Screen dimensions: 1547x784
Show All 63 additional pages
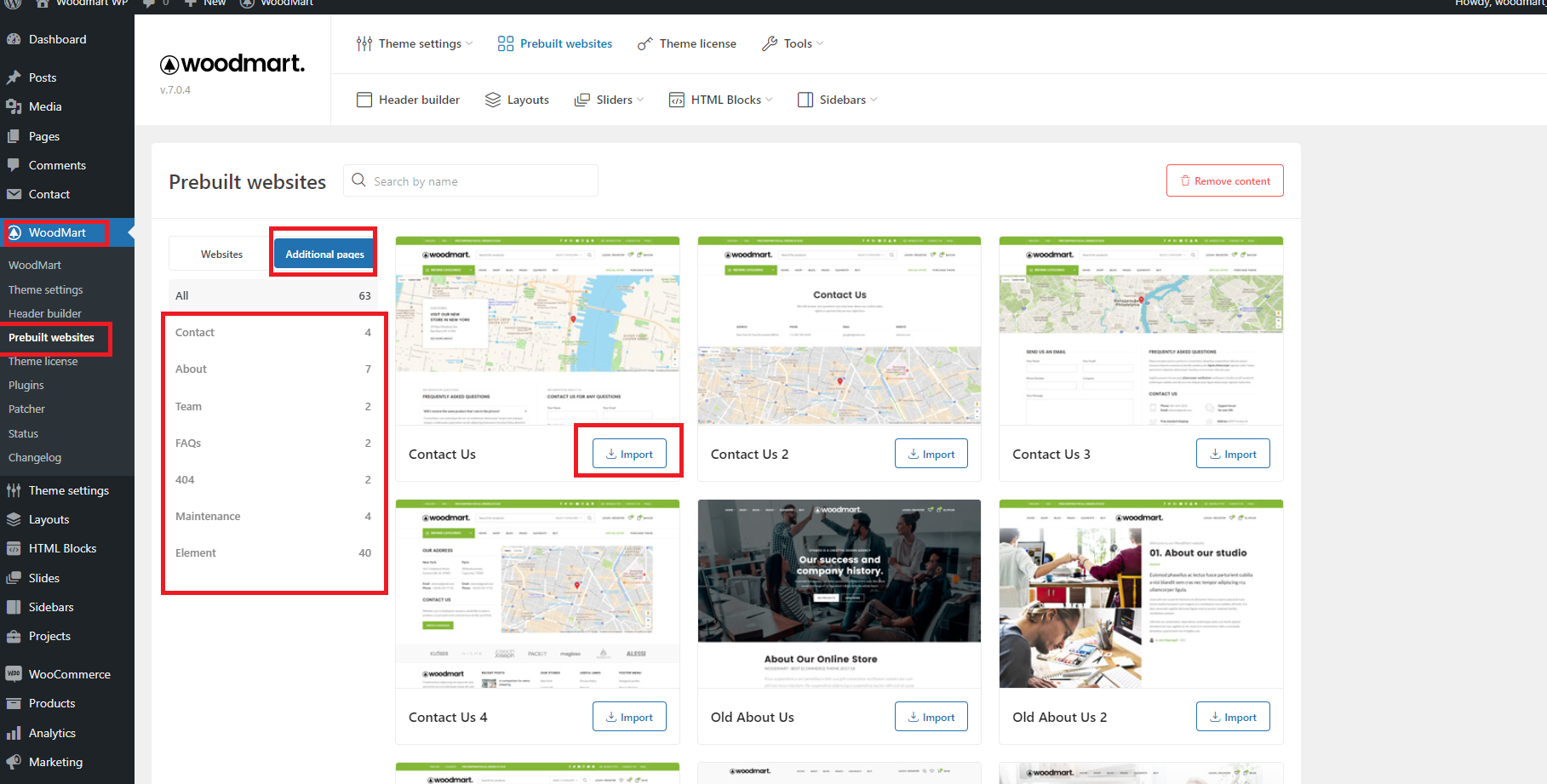(273, 295)
